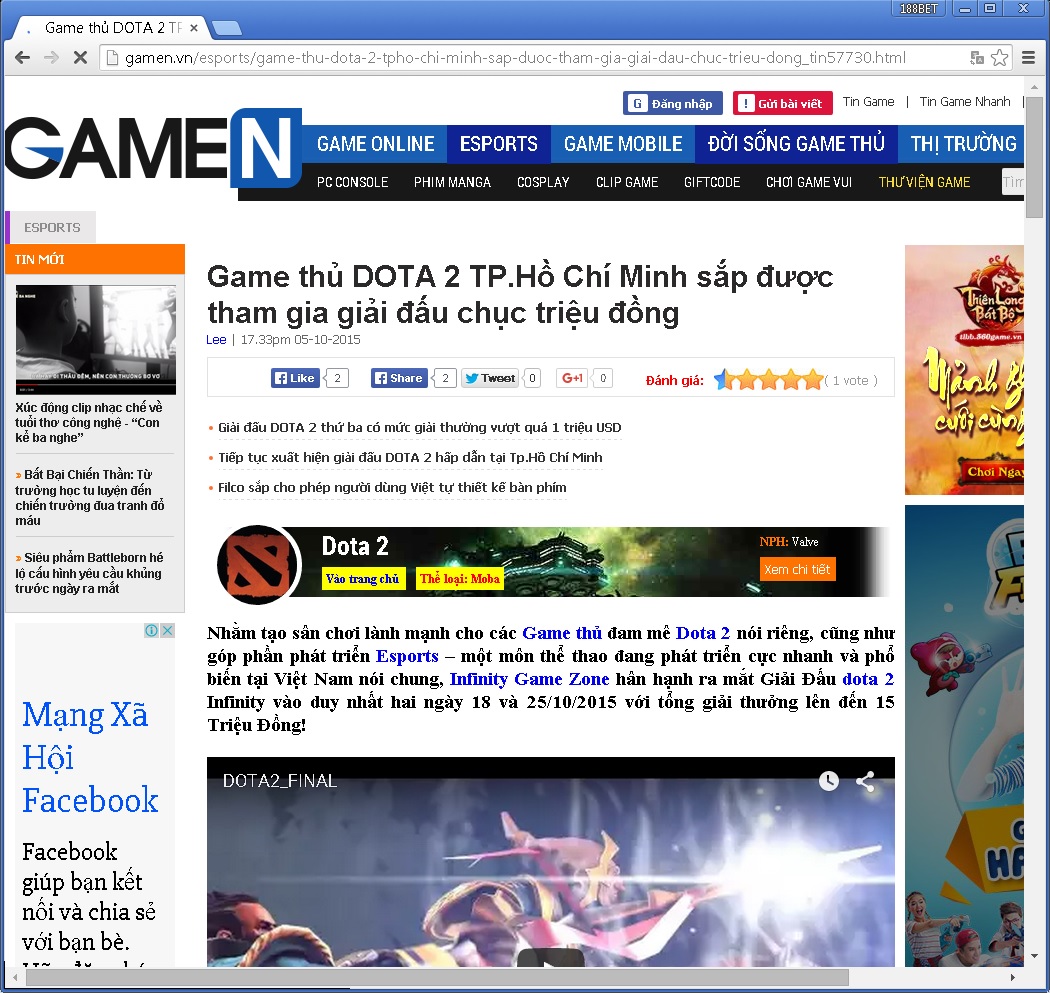Screen dimensions: 1050x993
Task: Open the translate page icon
Action: click(977, 58)
